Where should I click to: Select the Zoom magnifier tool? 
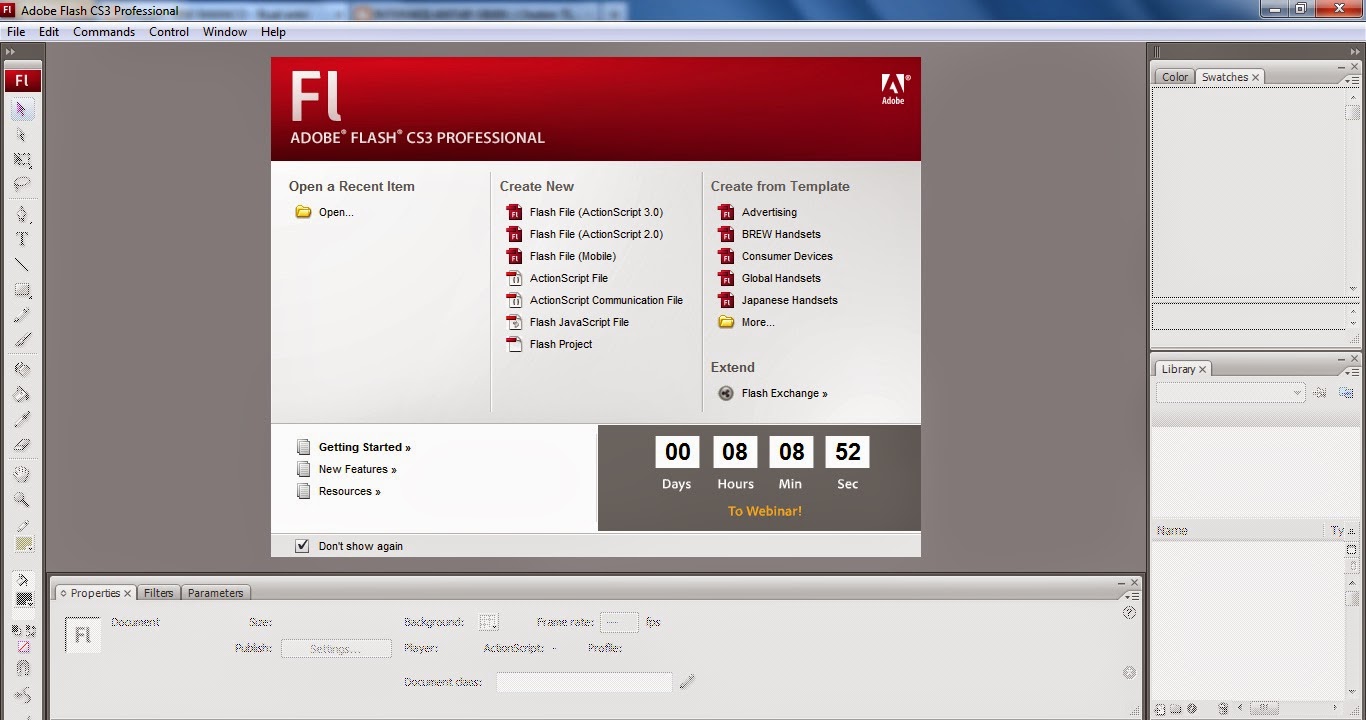pyautogui.click(x=22, y=500)
